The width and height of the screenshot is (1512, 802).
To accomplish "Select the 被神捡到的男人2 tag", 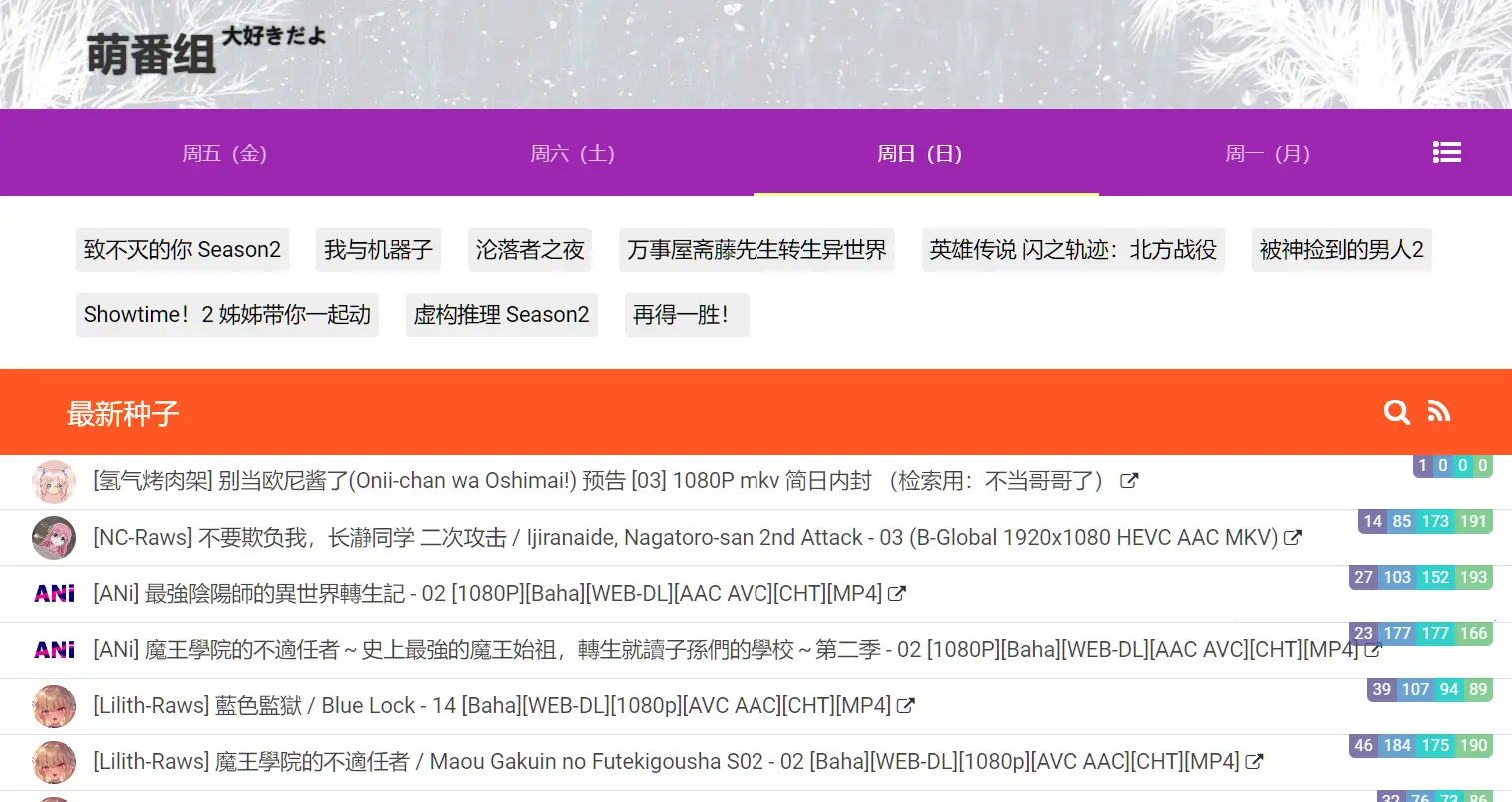I will point(1341,250).
